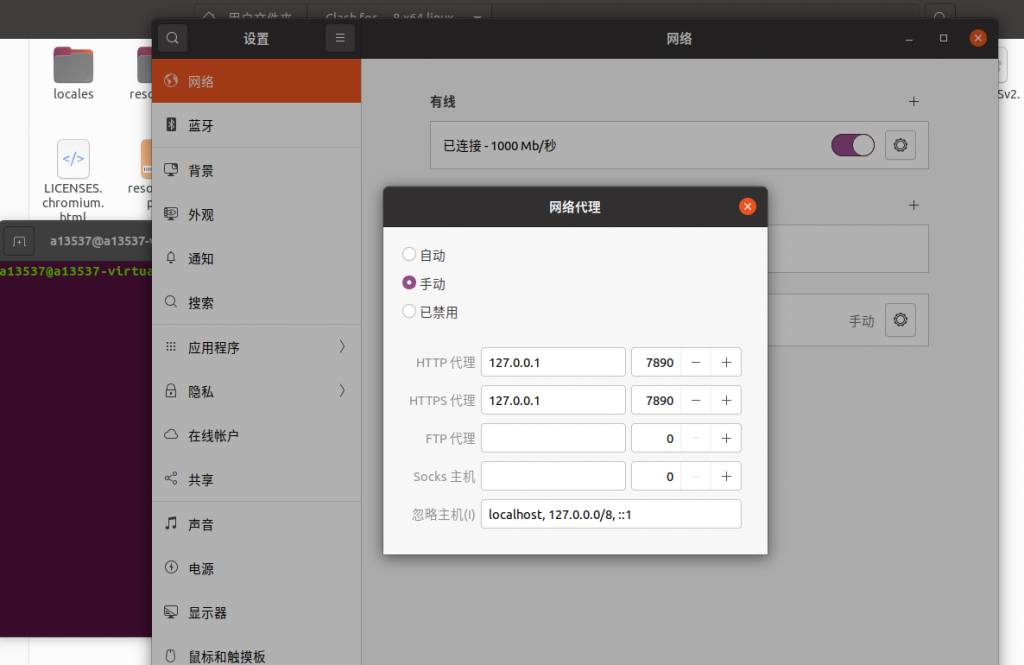Select the 已禁用 proxy radio button
Screen dimensions: 1024x665
coord(409,311)
